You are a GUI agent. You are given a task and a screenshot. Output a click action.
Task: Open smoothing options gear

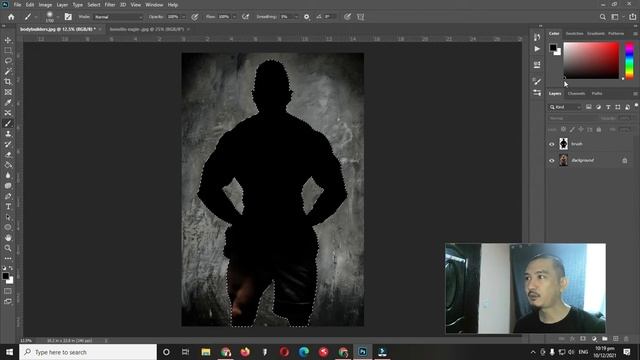[x=307, y=17]
